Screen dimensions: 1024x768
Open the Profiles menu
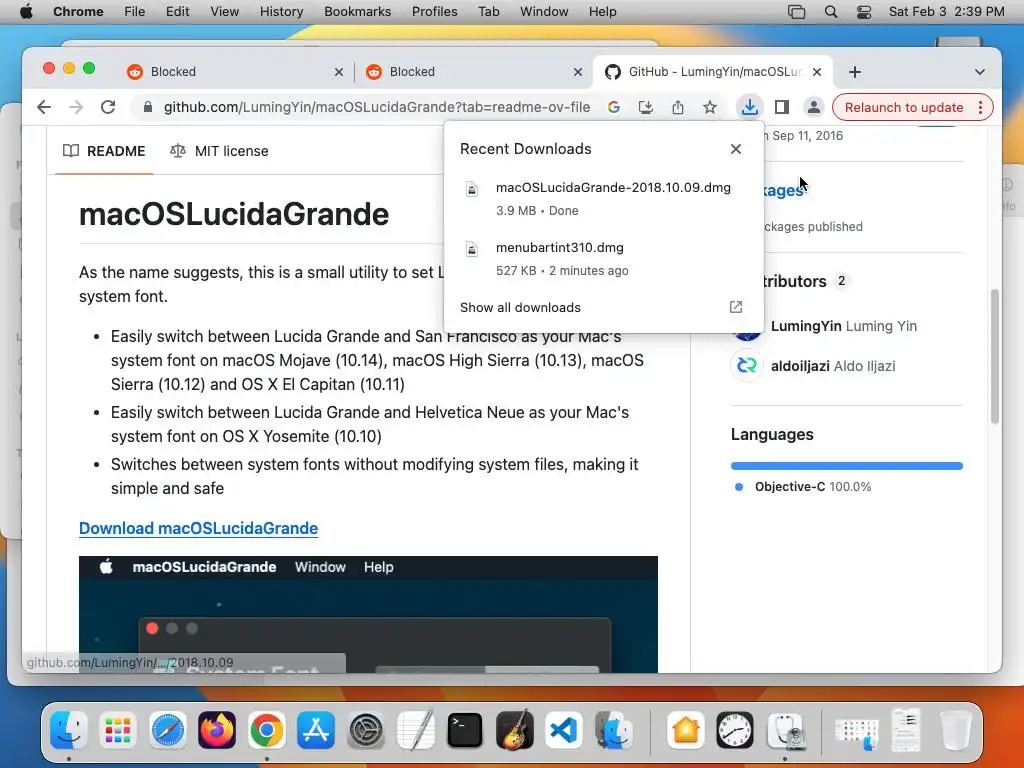(434, 12)
